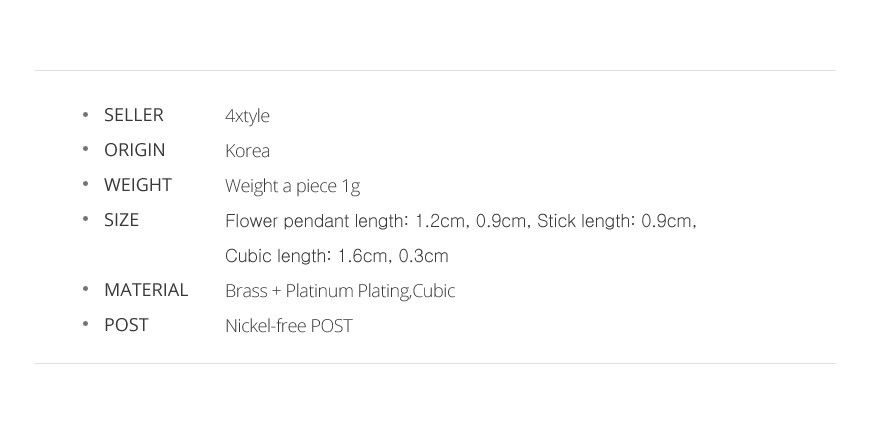Viewport: 873px width, 437px height.
Task: Click the WEIGHT label
Action: [138, 185]
